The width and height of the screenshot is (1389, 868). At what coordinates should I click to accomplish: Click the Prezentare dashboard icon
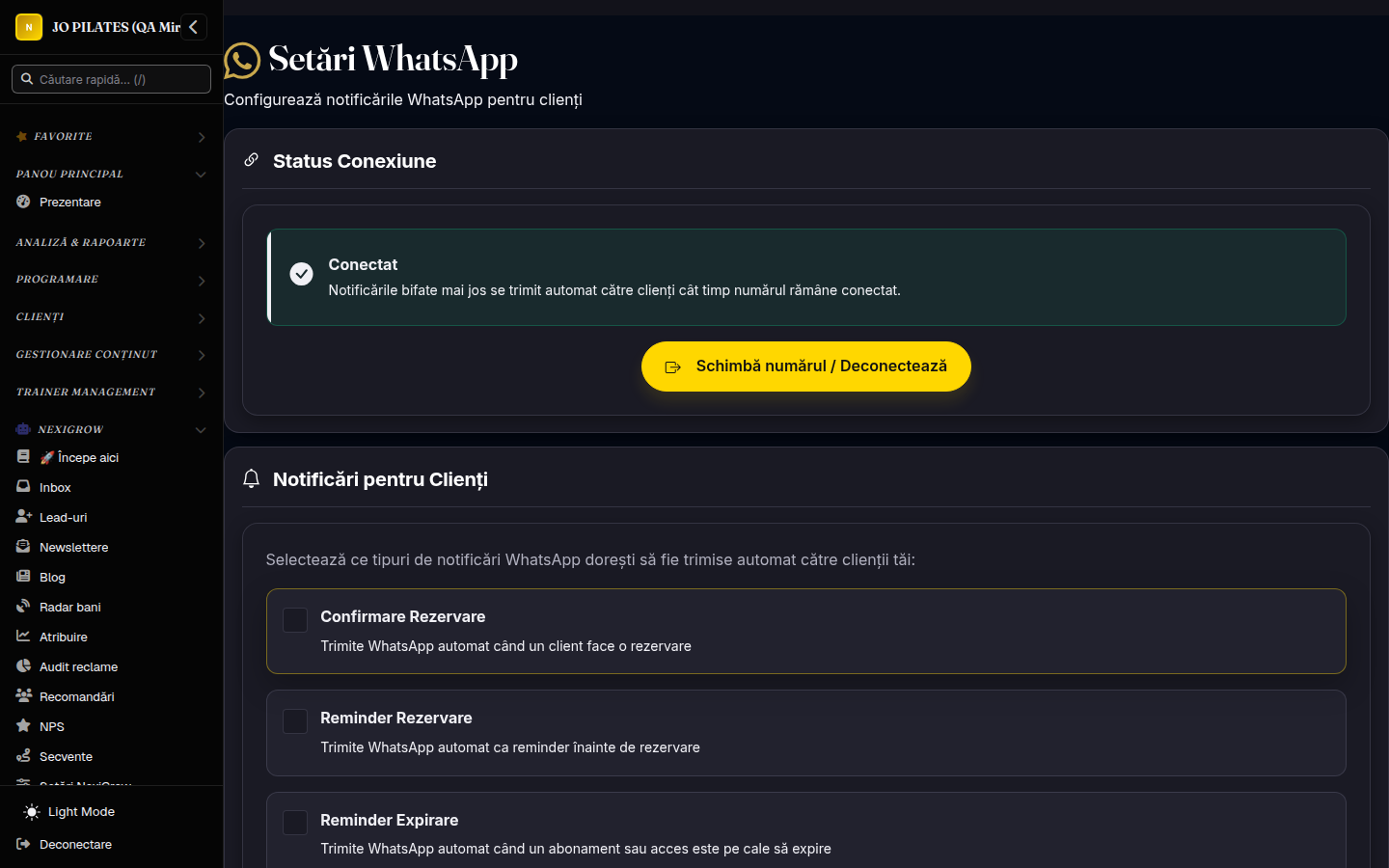pyautogui.click(x=23, y=202)
